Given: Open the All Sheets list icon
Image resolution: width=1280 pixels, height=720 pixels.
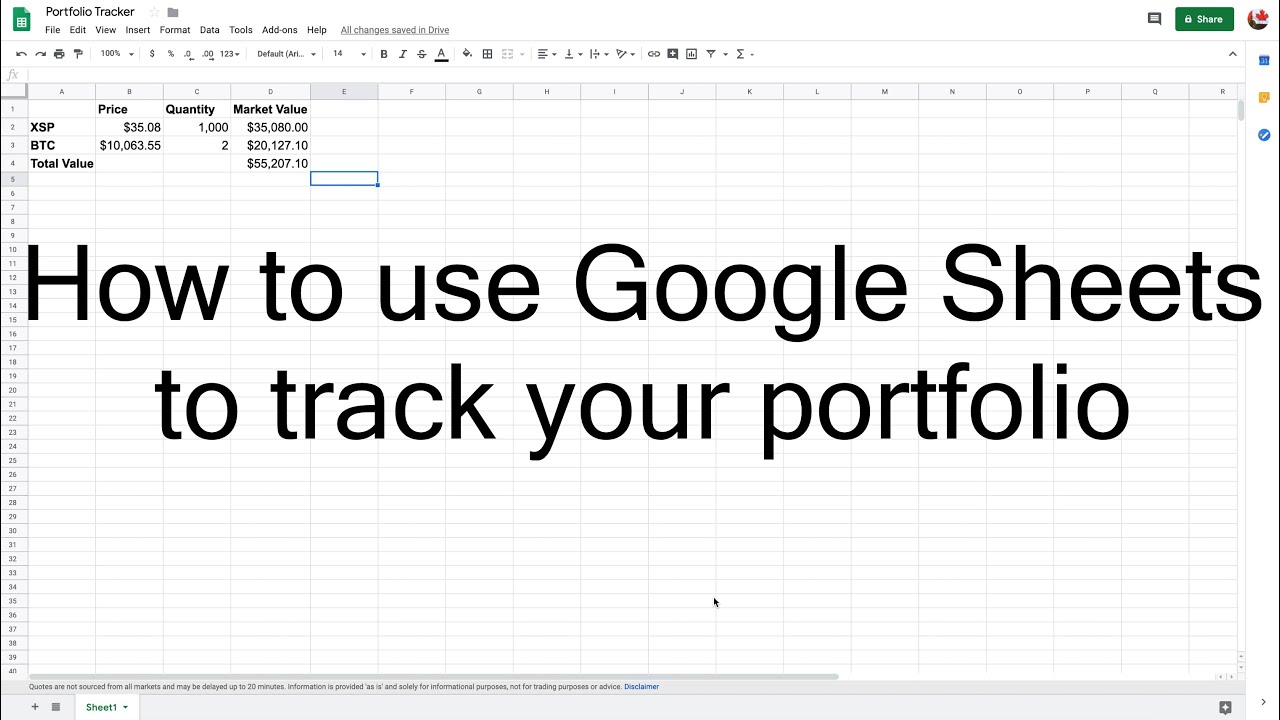Looking at the screenshot, I should coord(56,707).
